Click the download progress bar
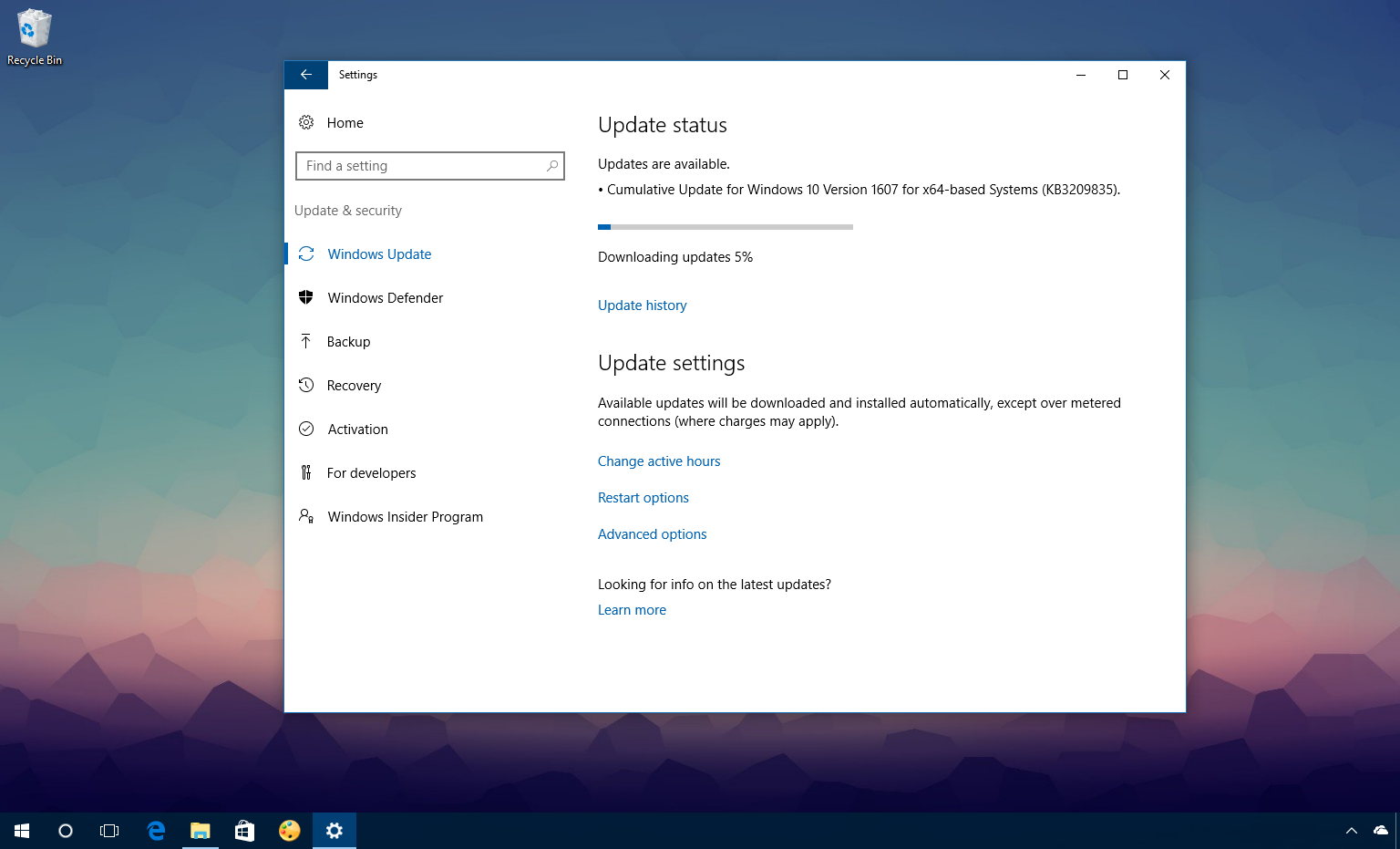The image size is (1400, 849). coord(725,226)
